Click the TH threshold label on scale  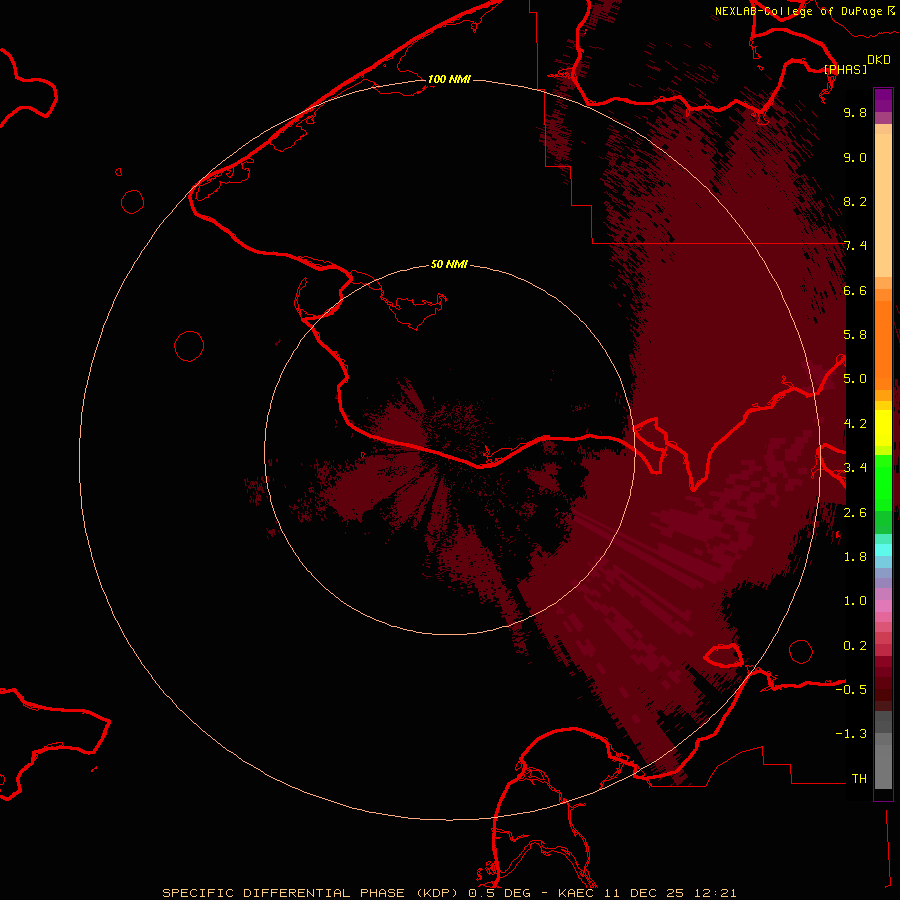[x=859, y=779]
